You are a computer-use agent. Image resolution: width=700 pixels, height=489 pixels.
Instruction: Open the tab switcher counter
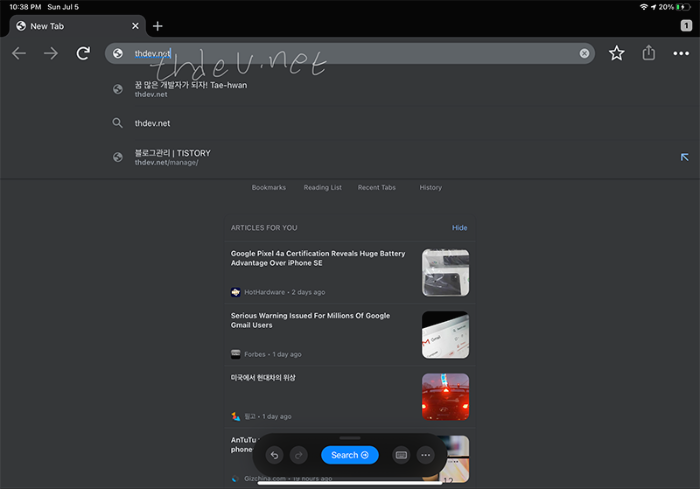point(686,26)
